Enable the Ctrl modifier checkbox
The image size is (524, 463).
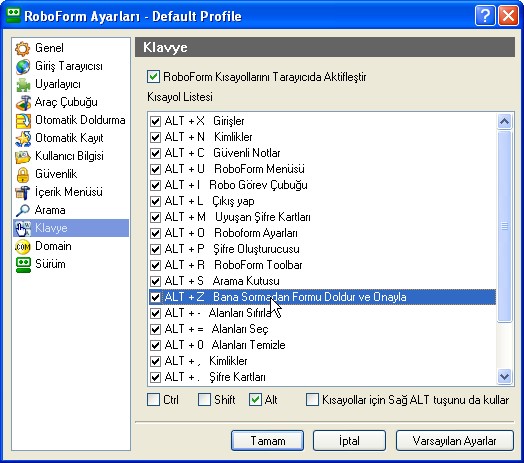coord(153,399)
